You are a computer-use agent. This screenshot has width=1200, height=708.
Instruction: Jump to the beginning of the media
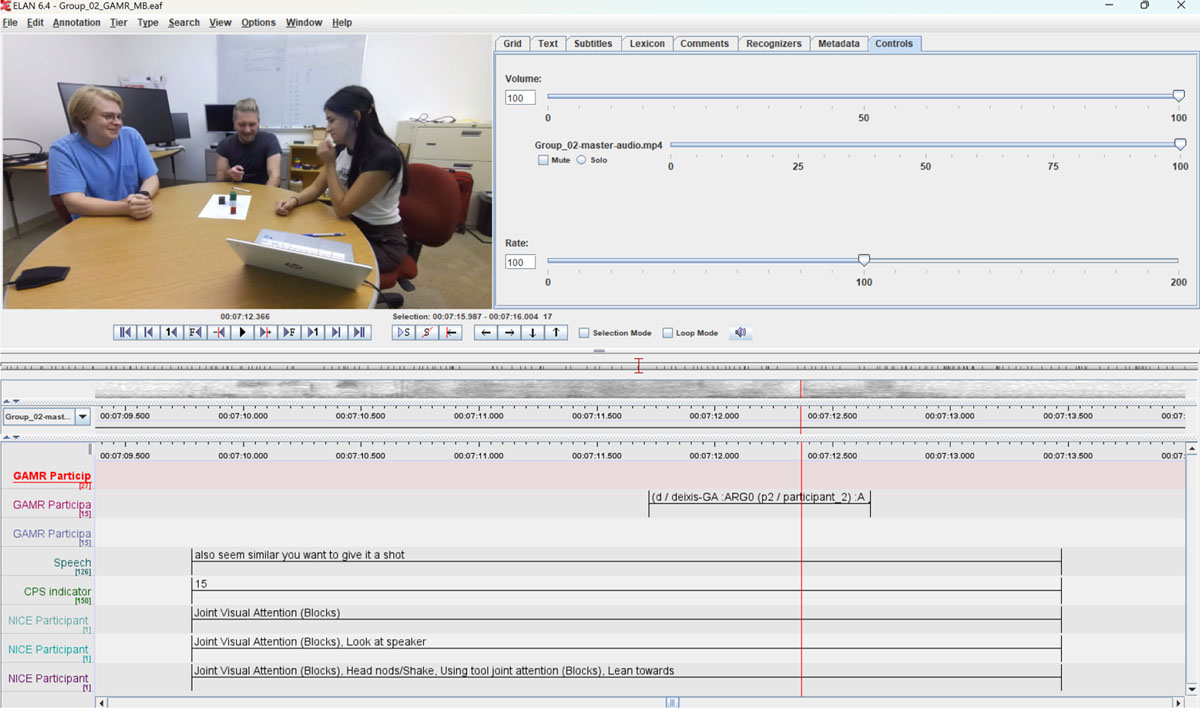tap(125, 332)
